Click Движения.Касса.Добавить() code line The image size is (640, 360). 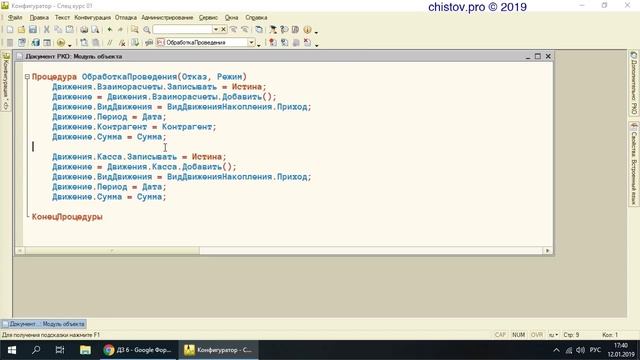[144, 167]
